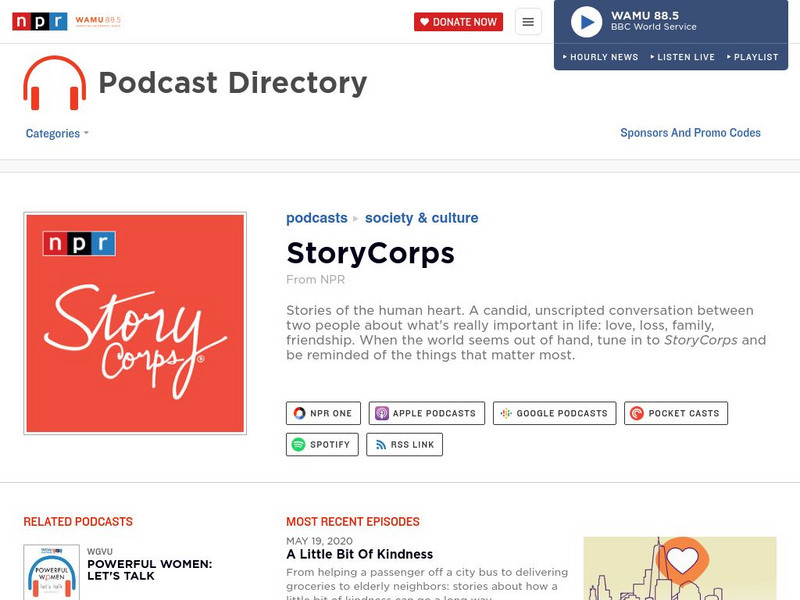
Task: Select Hourly News in the player
Action: coord(601,57)
